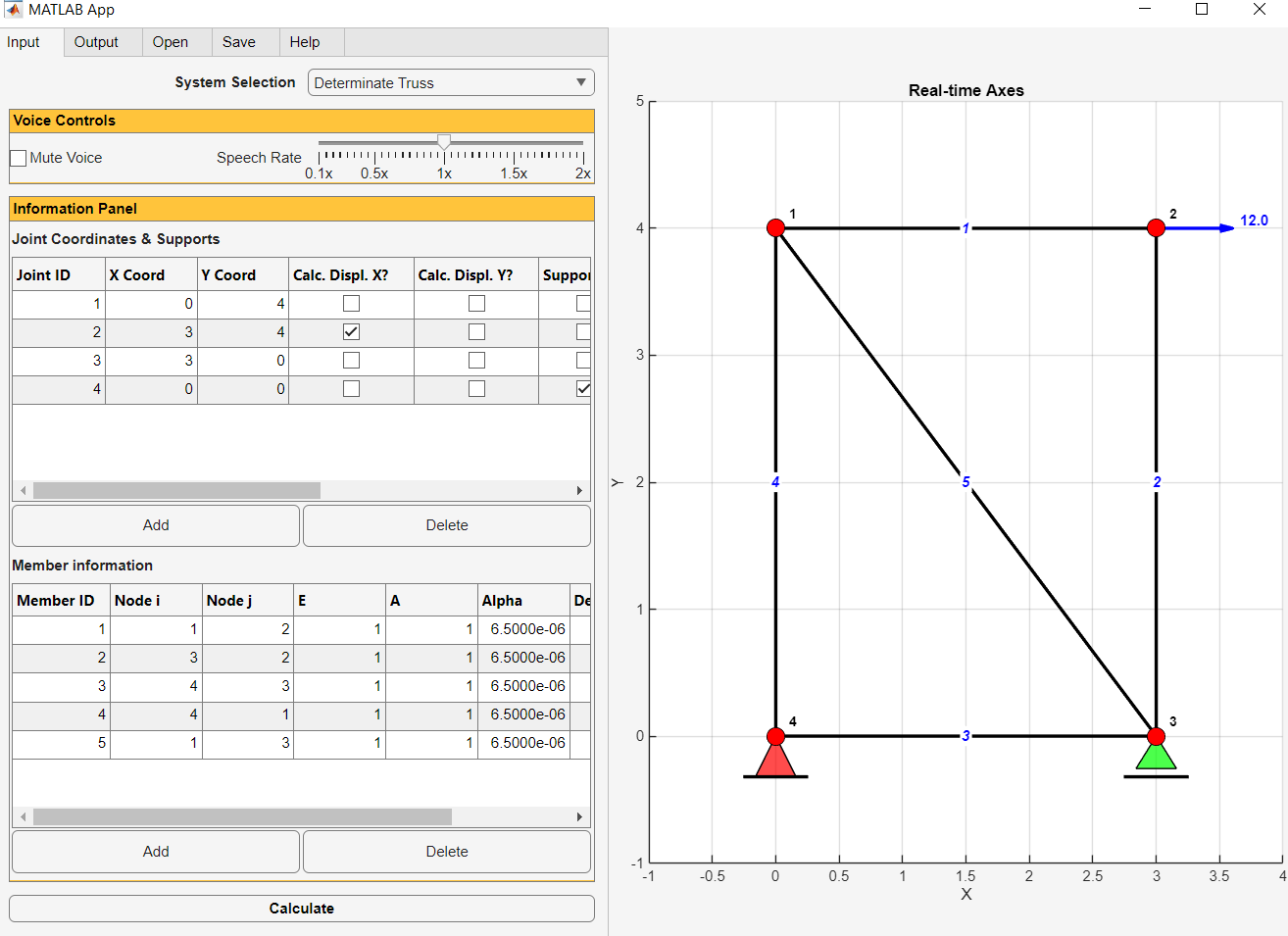Check Calc. Displ. Y for joint 4
This screenshot has width=1288, height=936.
click(476, 389)
